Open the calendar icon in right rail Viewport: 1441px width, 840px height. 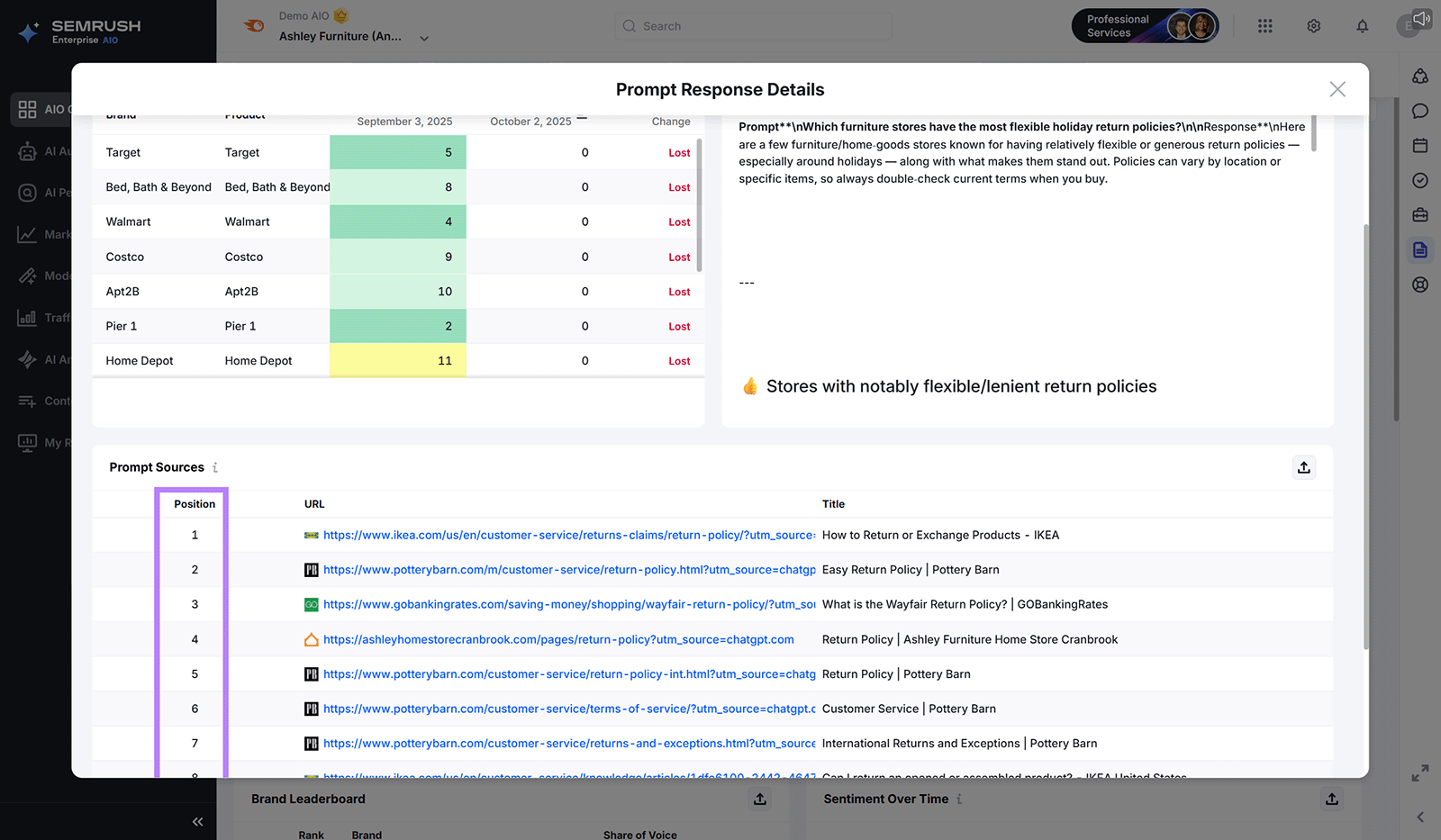pos(1420,145)
